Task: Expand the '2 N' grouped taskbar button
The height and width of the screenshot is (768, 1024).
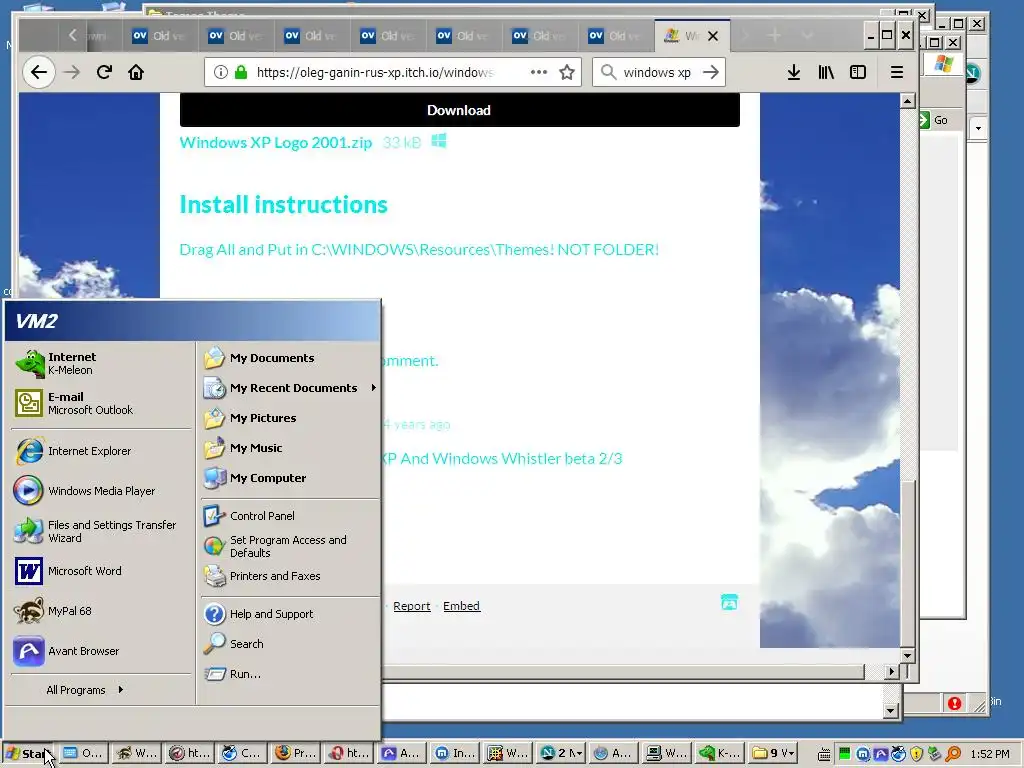Action: click(561, 753)
